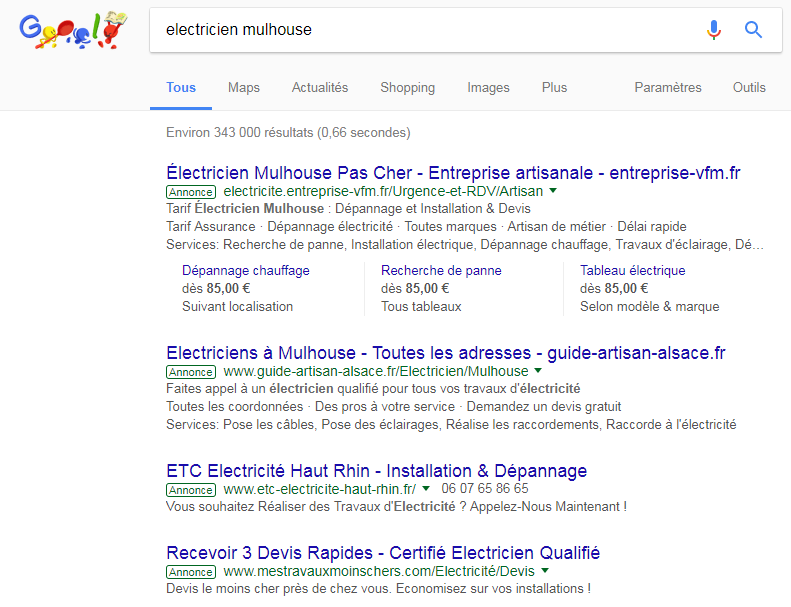This screenshot has width=791, height=607.
Task: Click the Outils button
Action: (x=749, y=87)
